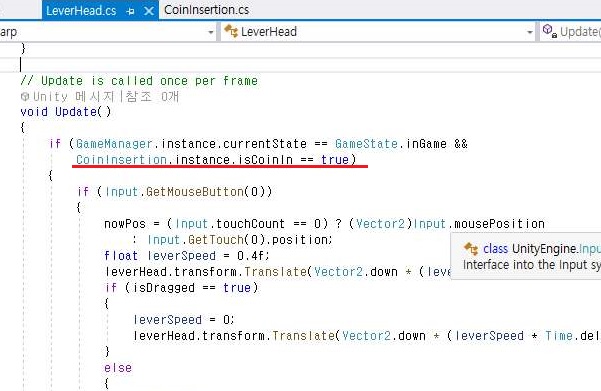
Task: Click 'CoinInsertion' in the underlined line
Action: 121,159
